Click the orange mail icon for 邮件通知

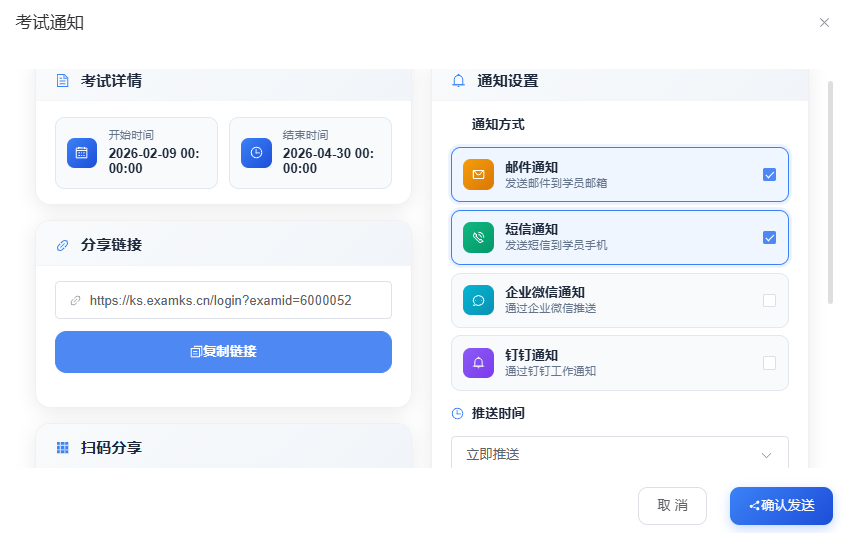tap(478, 174)
